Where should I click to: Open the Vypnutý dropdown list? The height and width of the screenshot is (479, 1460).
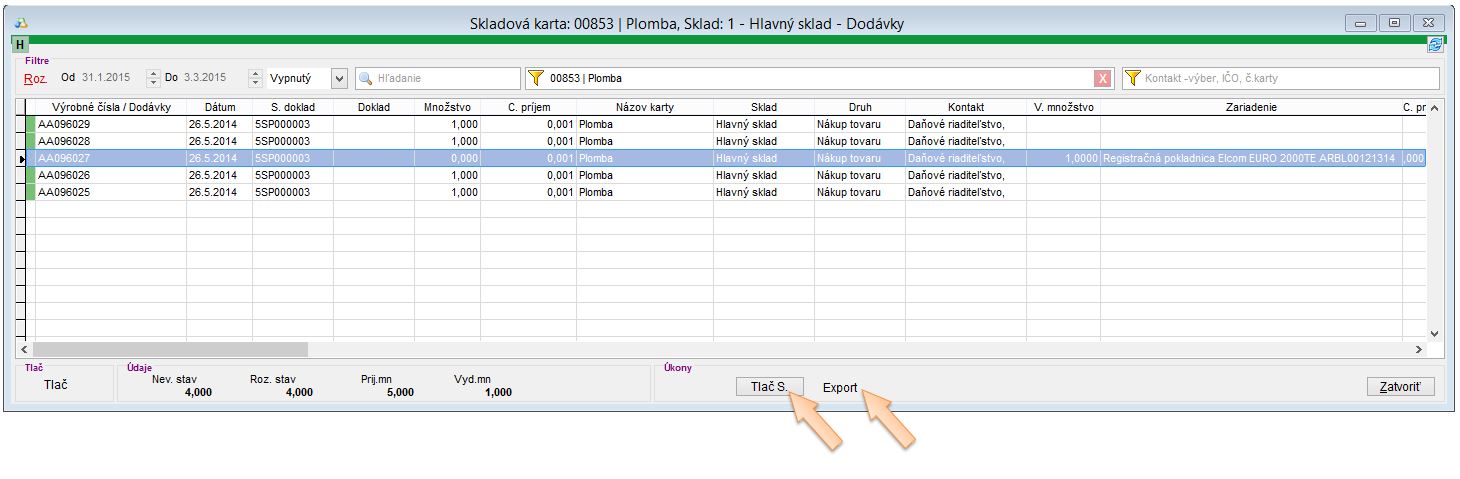tap(338, 78)
